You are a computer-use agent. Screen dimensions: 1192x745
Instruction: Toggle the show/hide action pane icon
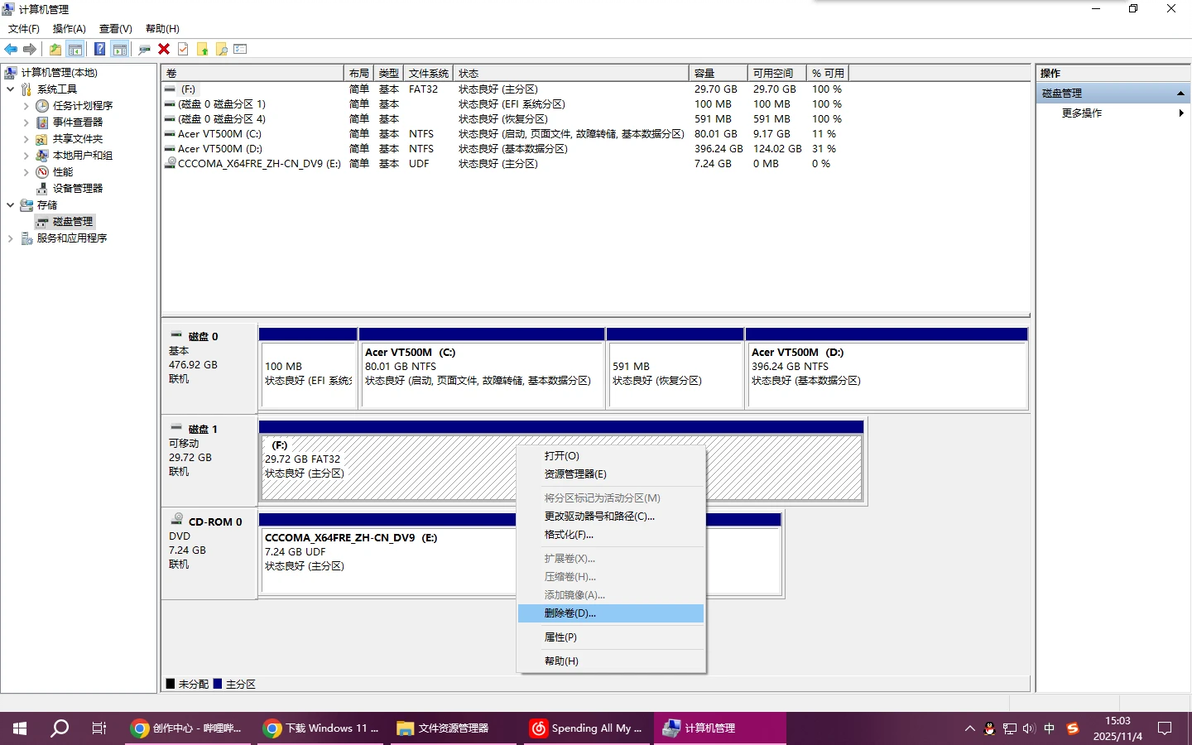[120, 48]
